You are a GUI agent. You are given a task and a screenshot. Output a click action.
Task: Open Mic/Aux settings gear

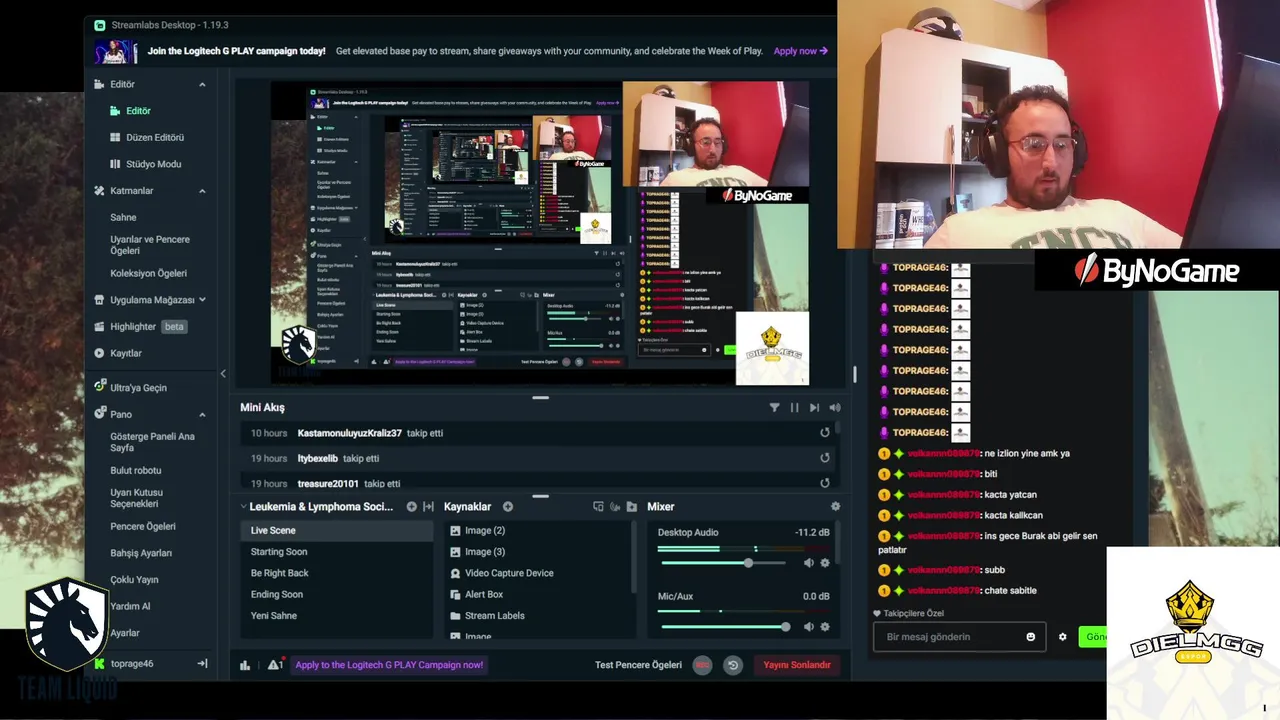(825, 627)
